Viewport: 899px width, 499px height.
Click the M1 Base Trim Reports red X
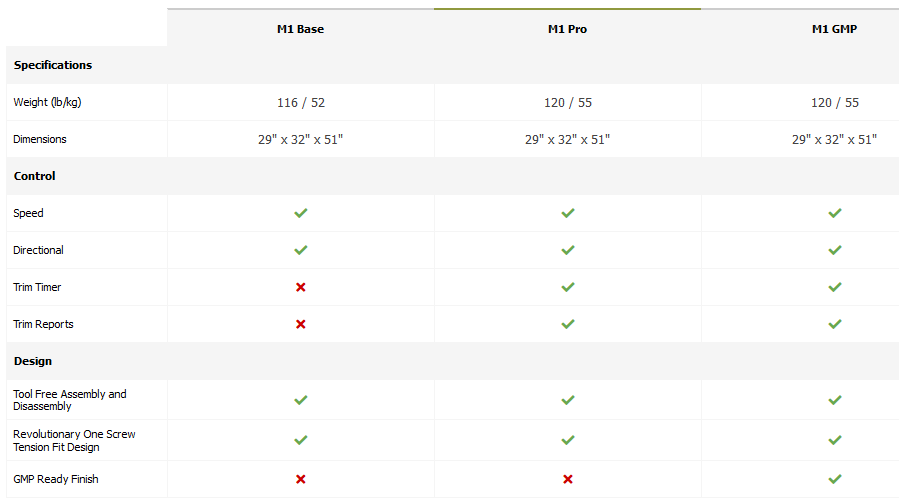[x=301, y=324]
